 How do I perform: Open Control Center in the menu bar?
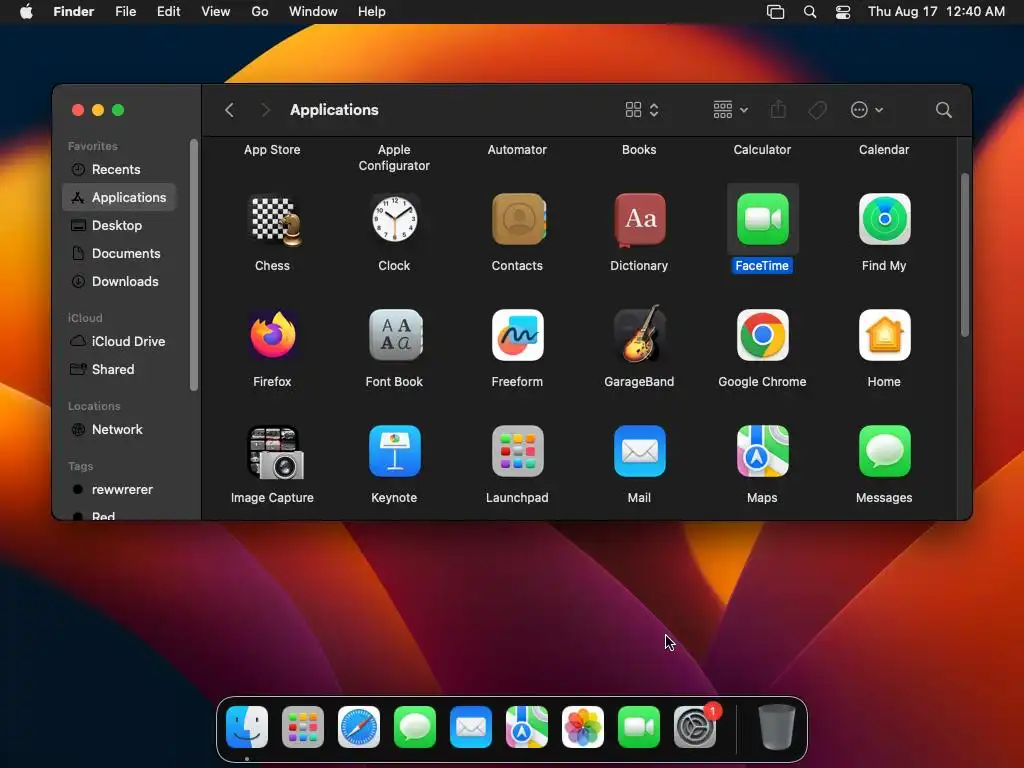pos(843,12)
